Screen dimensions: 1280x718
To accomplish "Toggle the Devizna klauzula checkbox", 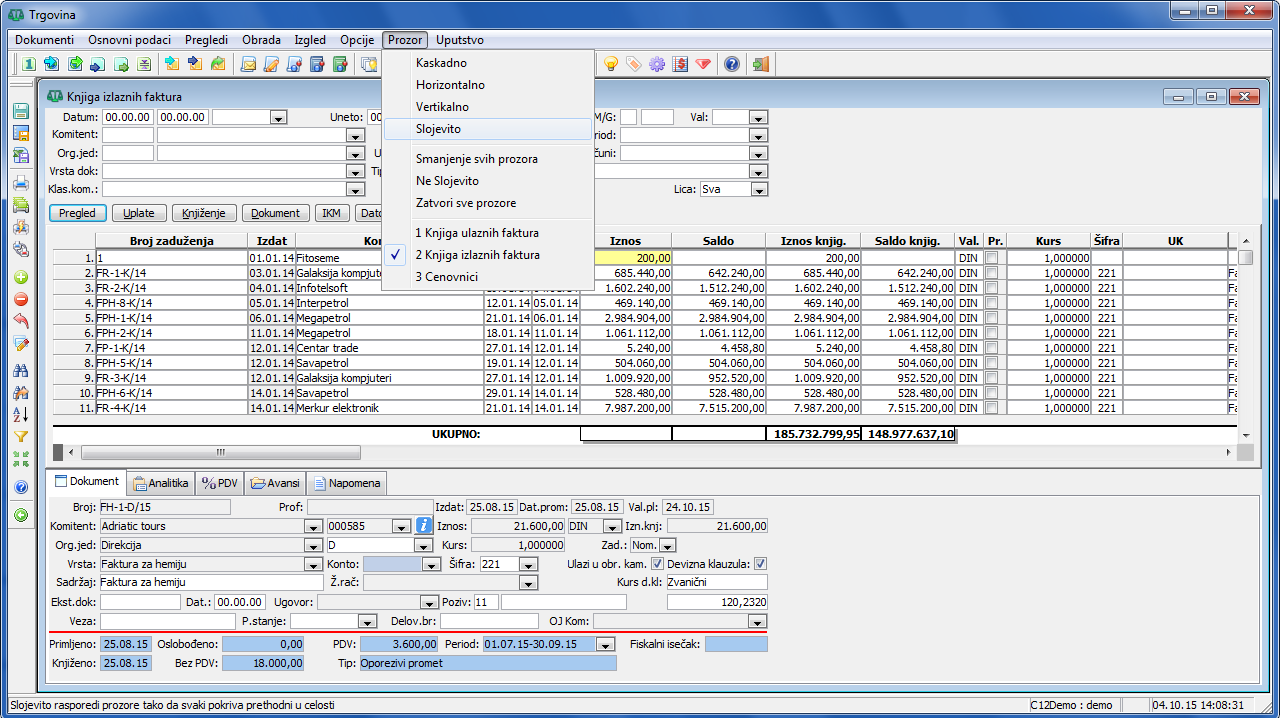I will click(760, 564).
